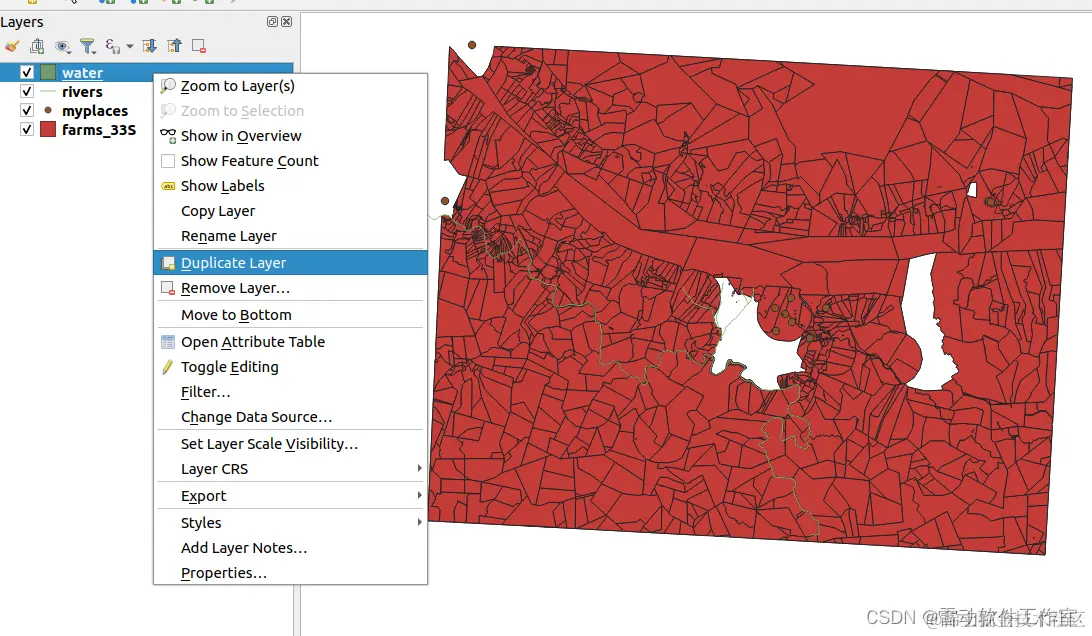Viewport: 1092px width, 636px height.
Task: Click the Layers panel title
Action: [x=22, y=22]
